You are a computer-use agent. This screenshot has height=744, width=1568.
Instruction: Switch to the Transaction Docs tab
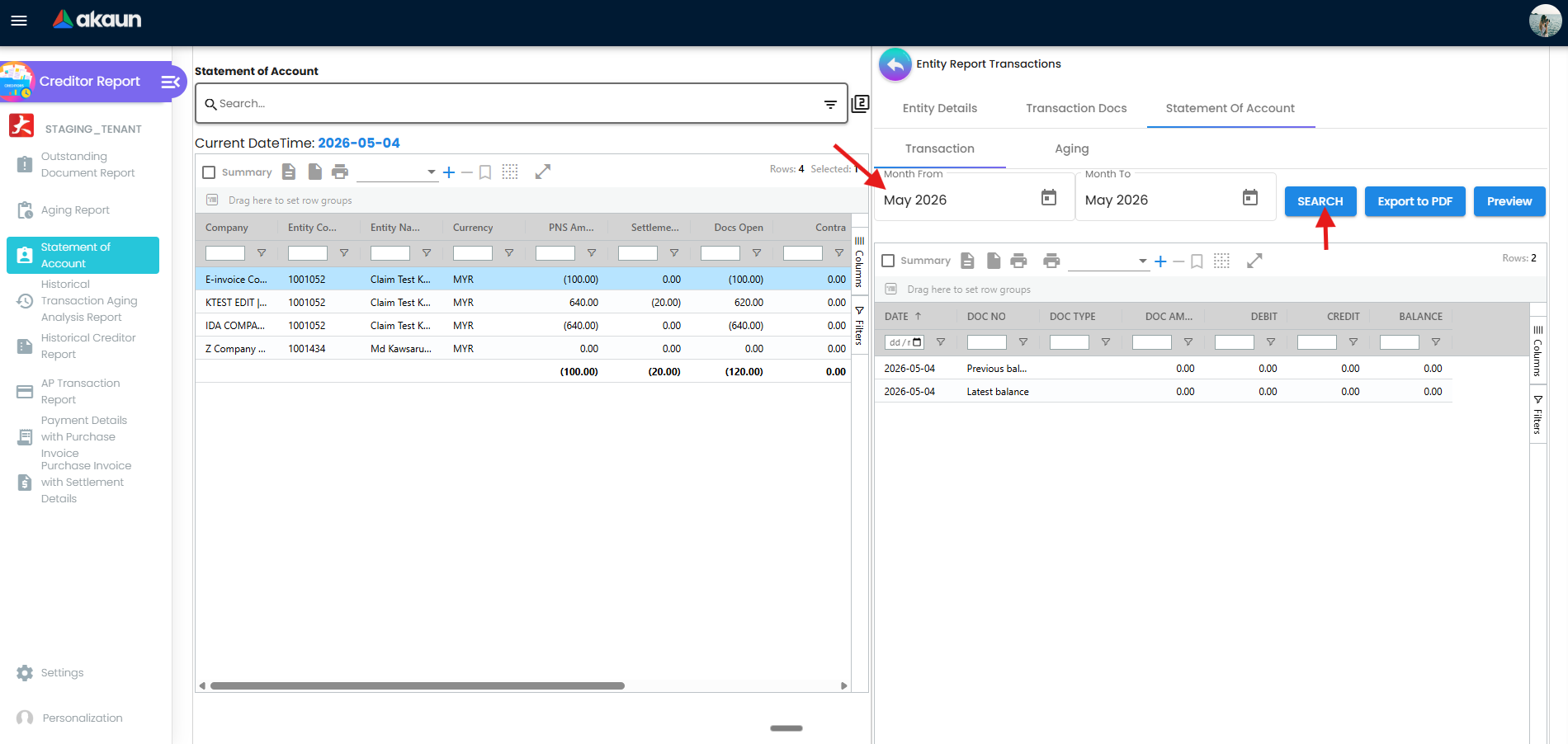point(1076,108)
